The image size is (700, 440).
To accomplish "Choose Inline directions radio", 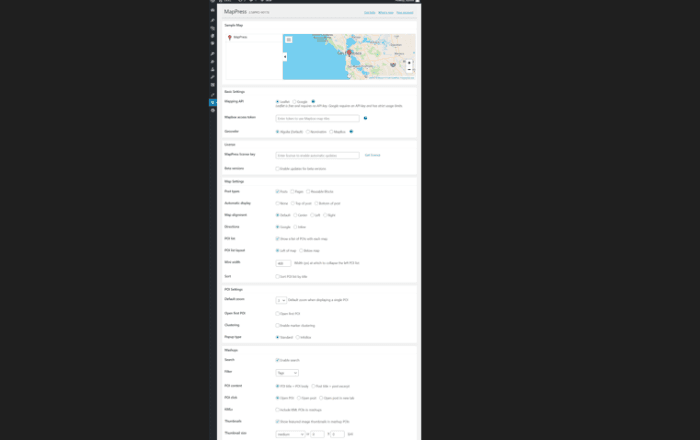I will [x=295, y=227].
